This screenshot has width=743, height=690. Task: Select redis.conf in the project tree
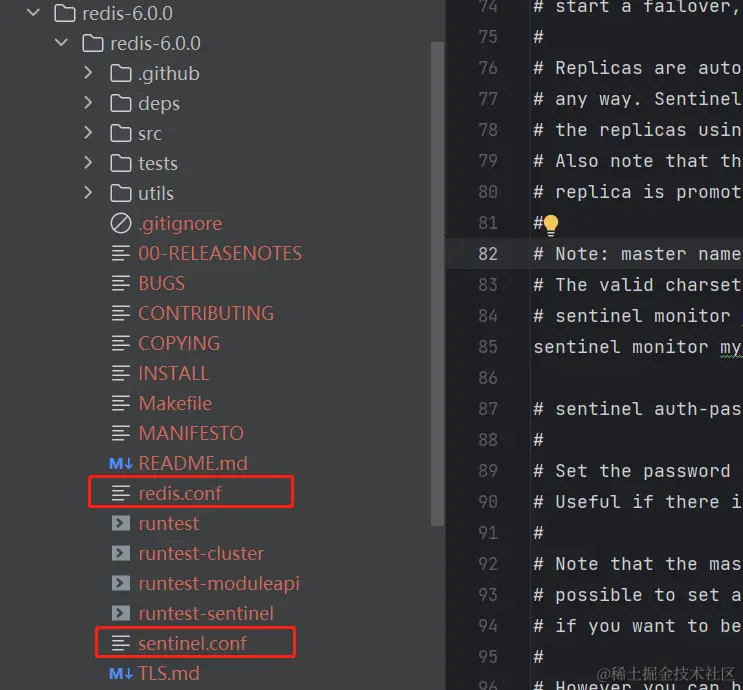[x=180, y=493]
